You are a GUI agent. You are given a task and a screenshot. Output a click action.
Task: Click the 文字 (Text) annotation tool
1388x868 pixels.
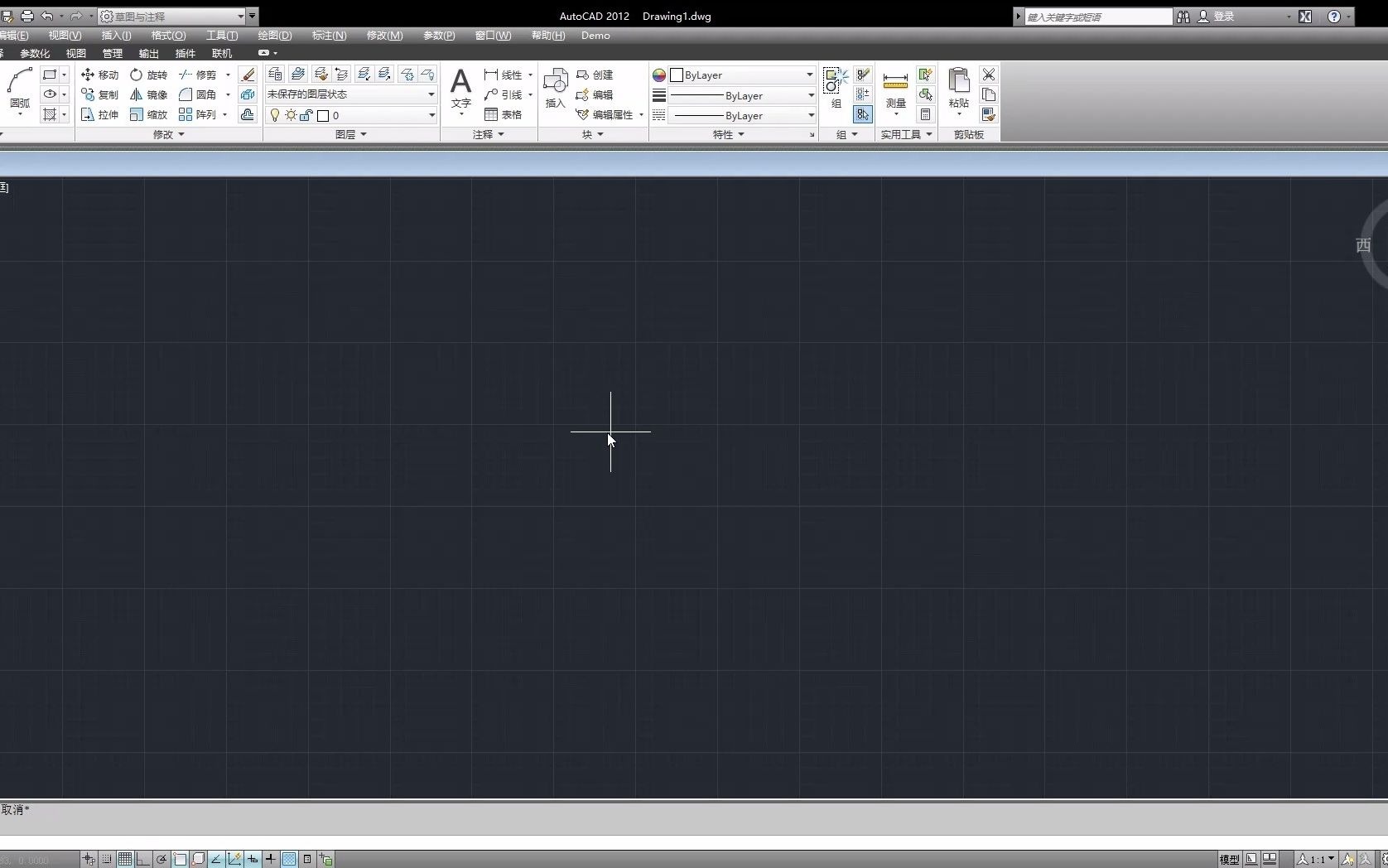click(x=460, y=89)
